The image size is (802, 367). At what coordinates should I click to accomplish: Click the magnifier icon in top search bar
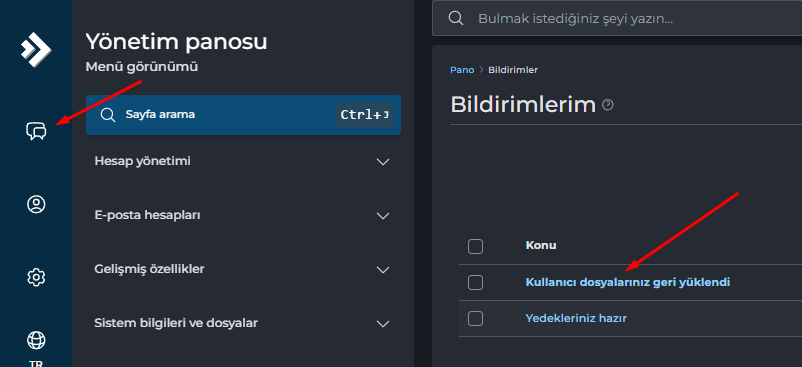click(x=456, y=18)
